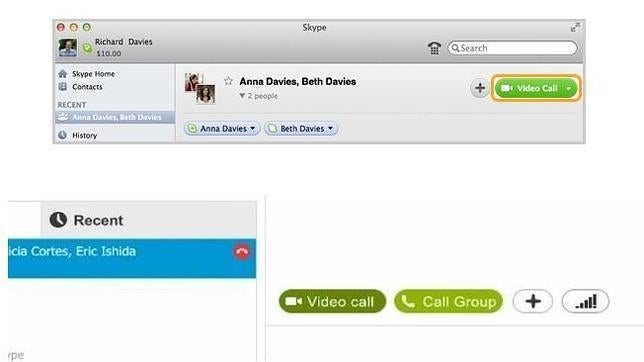Viewport: 644px width, 362px height.
Task: Open the dial pad phone icon
Action: point(434,48)
